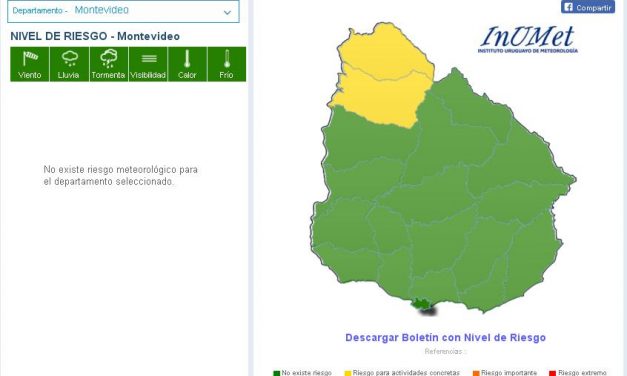
Task: Open the Departamento Montevideo dropdown
Action: pos(123,11)
